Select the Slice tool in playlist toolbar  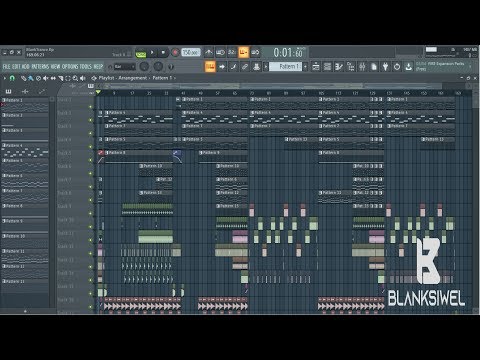60,78
